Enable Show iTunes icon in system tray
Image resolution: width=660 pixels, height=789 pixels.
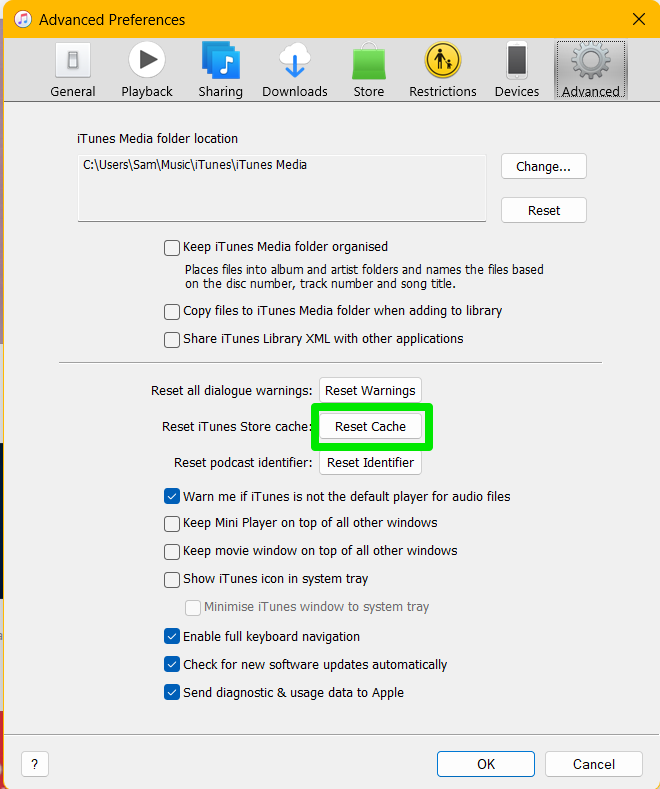[x=172, y=580]
